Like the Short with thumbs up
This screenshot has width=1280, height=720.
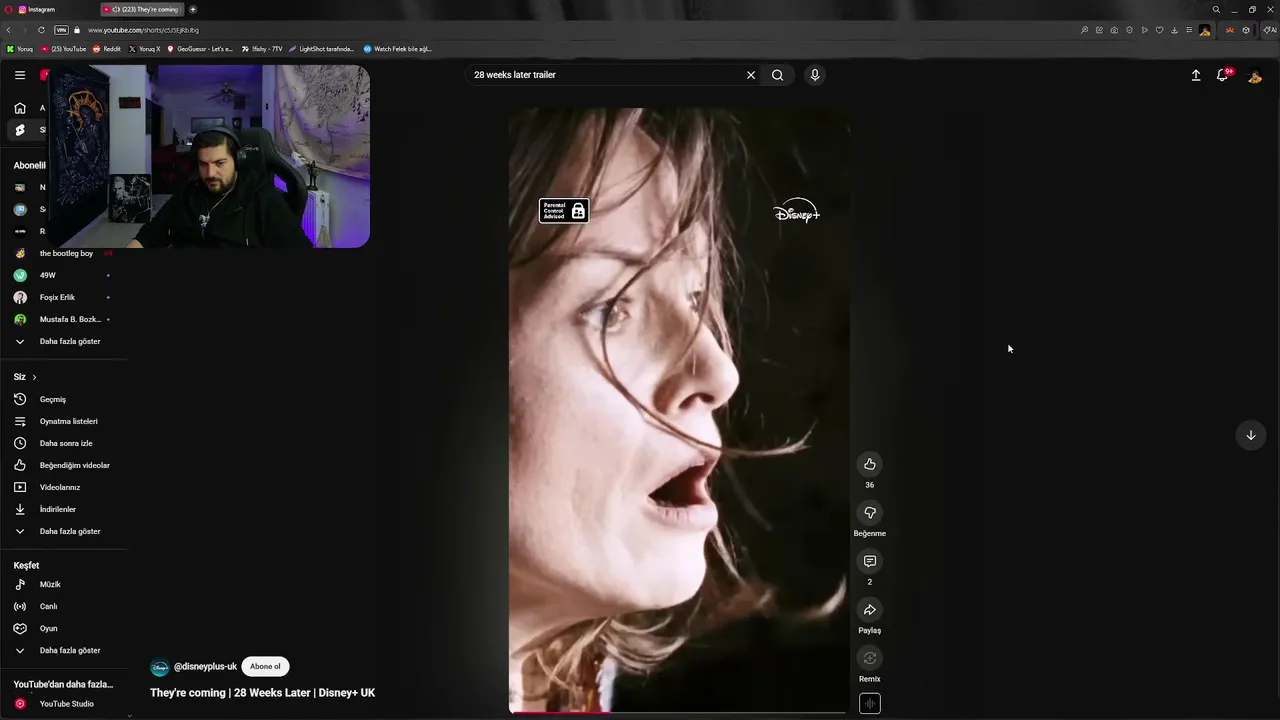tap(870, 464)
